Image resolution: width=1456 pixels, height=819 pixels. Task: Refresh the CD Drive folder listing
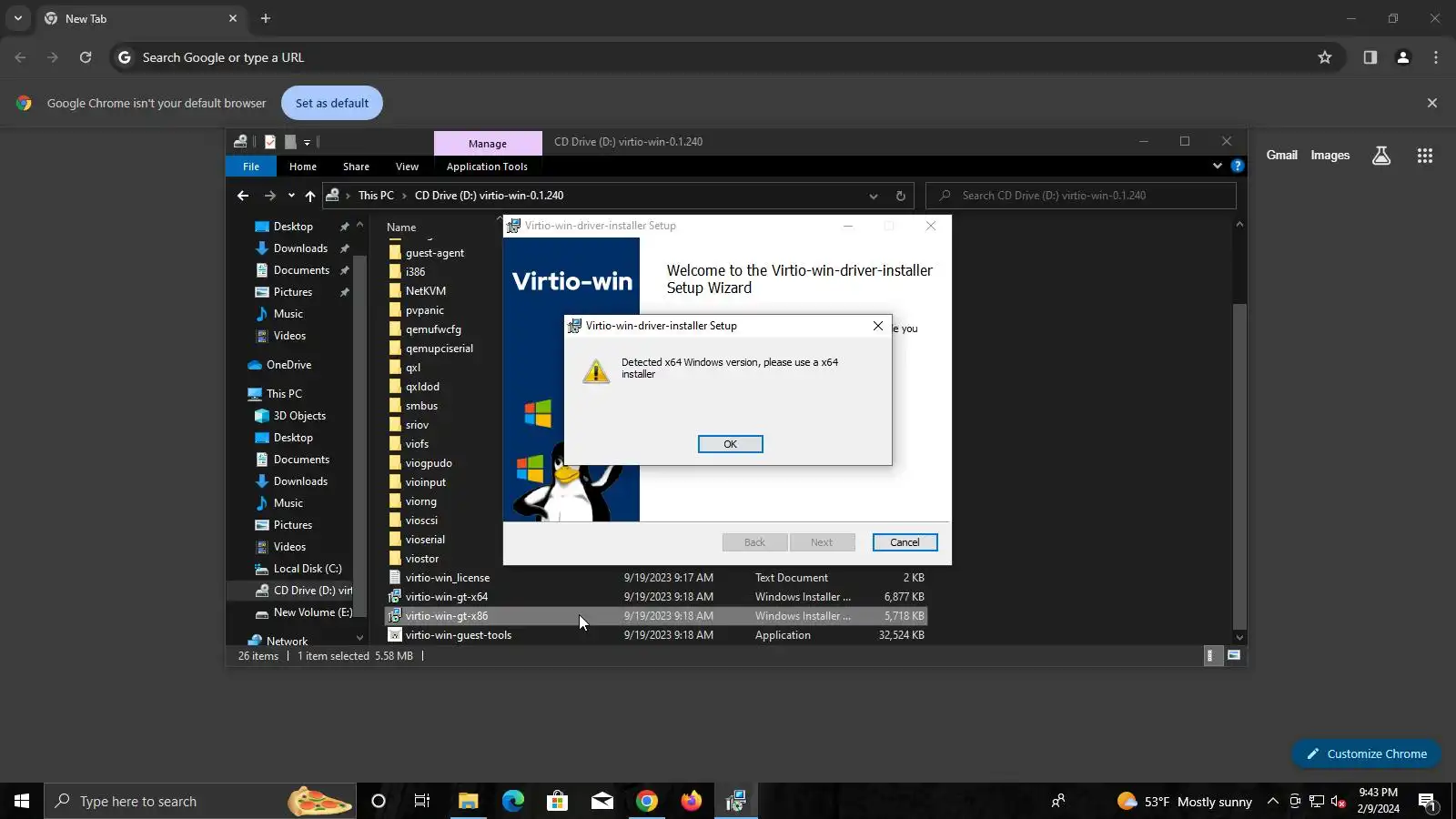[x=900, y=196]
